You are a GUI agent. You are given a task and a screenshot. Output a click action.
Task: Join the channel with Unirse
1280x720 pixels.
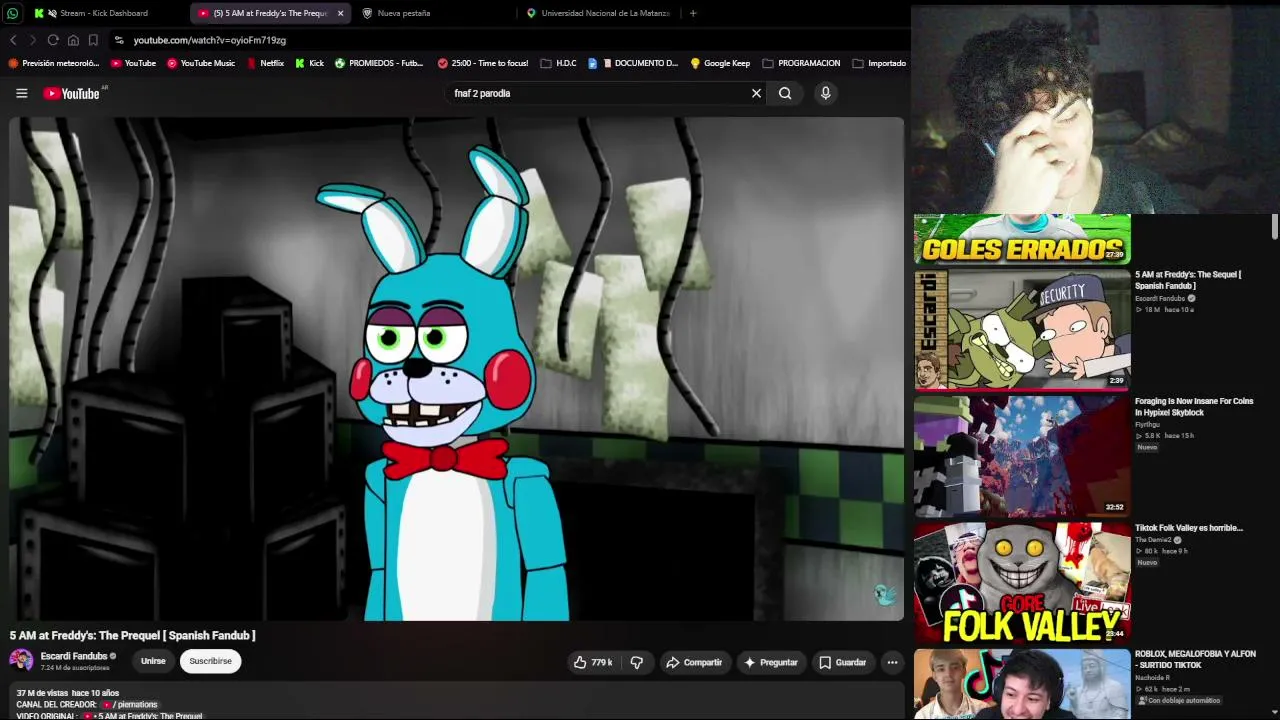[153, 661]
